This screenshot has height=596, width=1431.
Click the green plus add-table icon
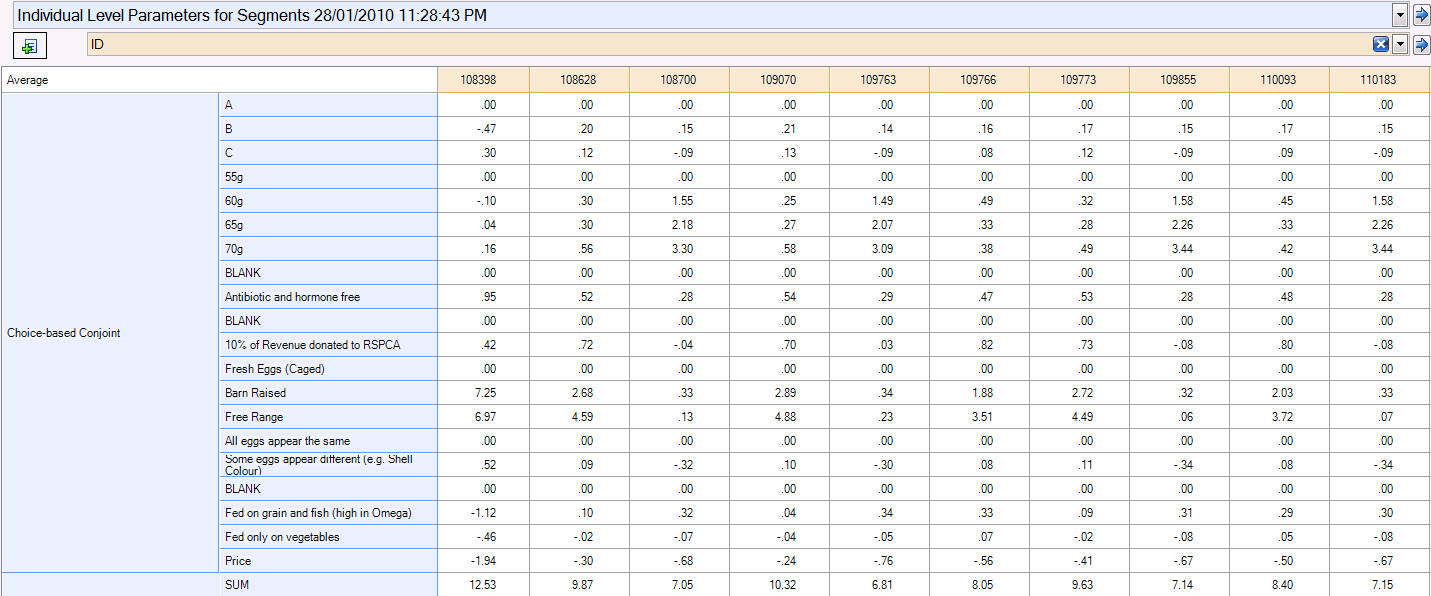[x=29, y=46]
